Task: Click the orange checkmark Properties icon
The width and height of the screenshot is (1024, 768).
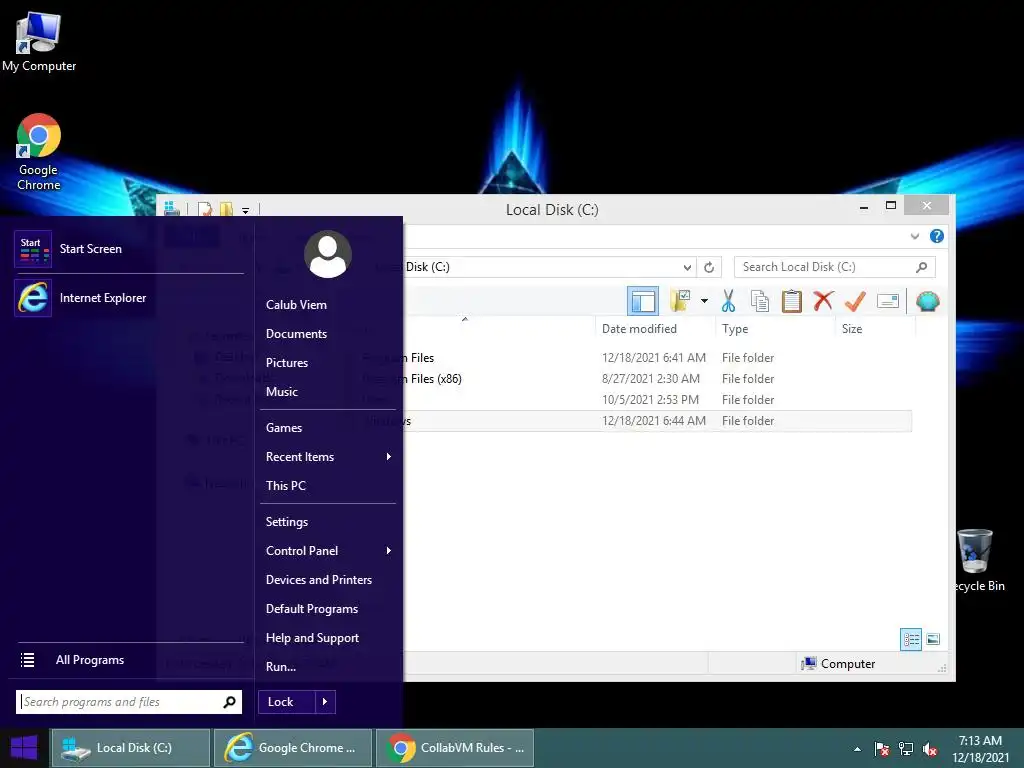Action: pos(855,301)
